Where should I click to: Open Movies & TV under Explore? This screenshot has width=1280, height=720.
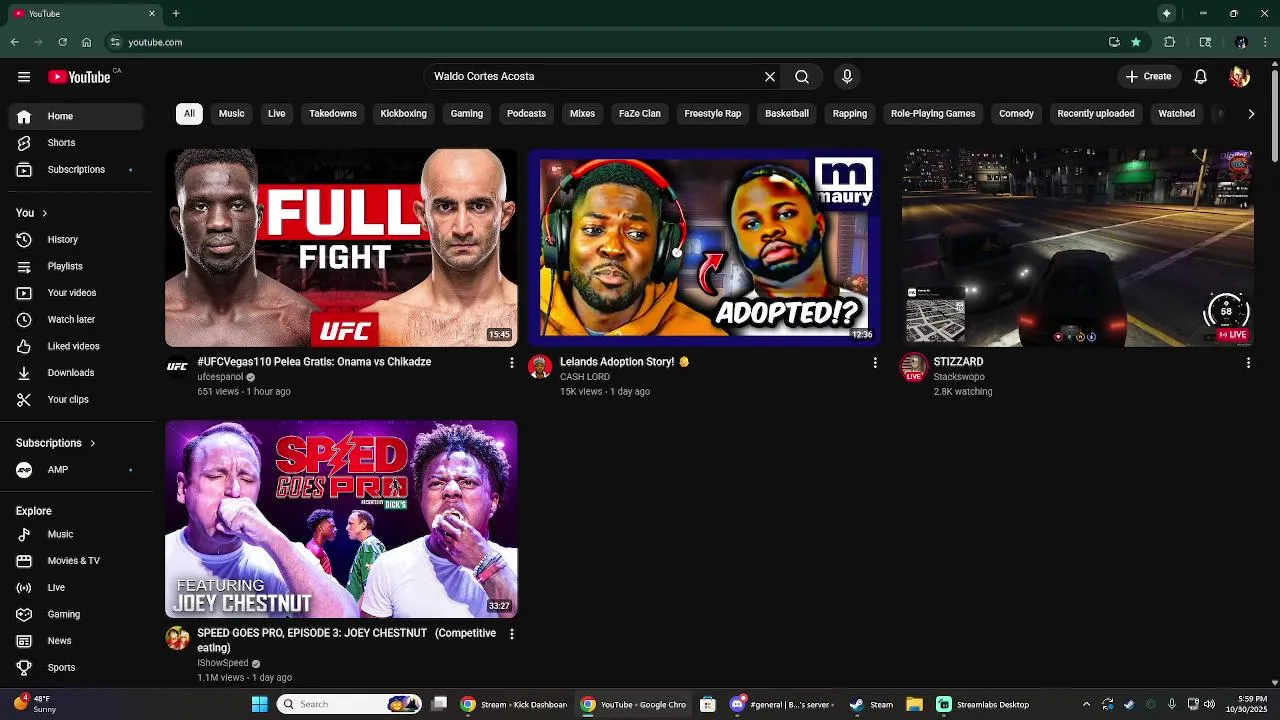[x=76, y=561]
